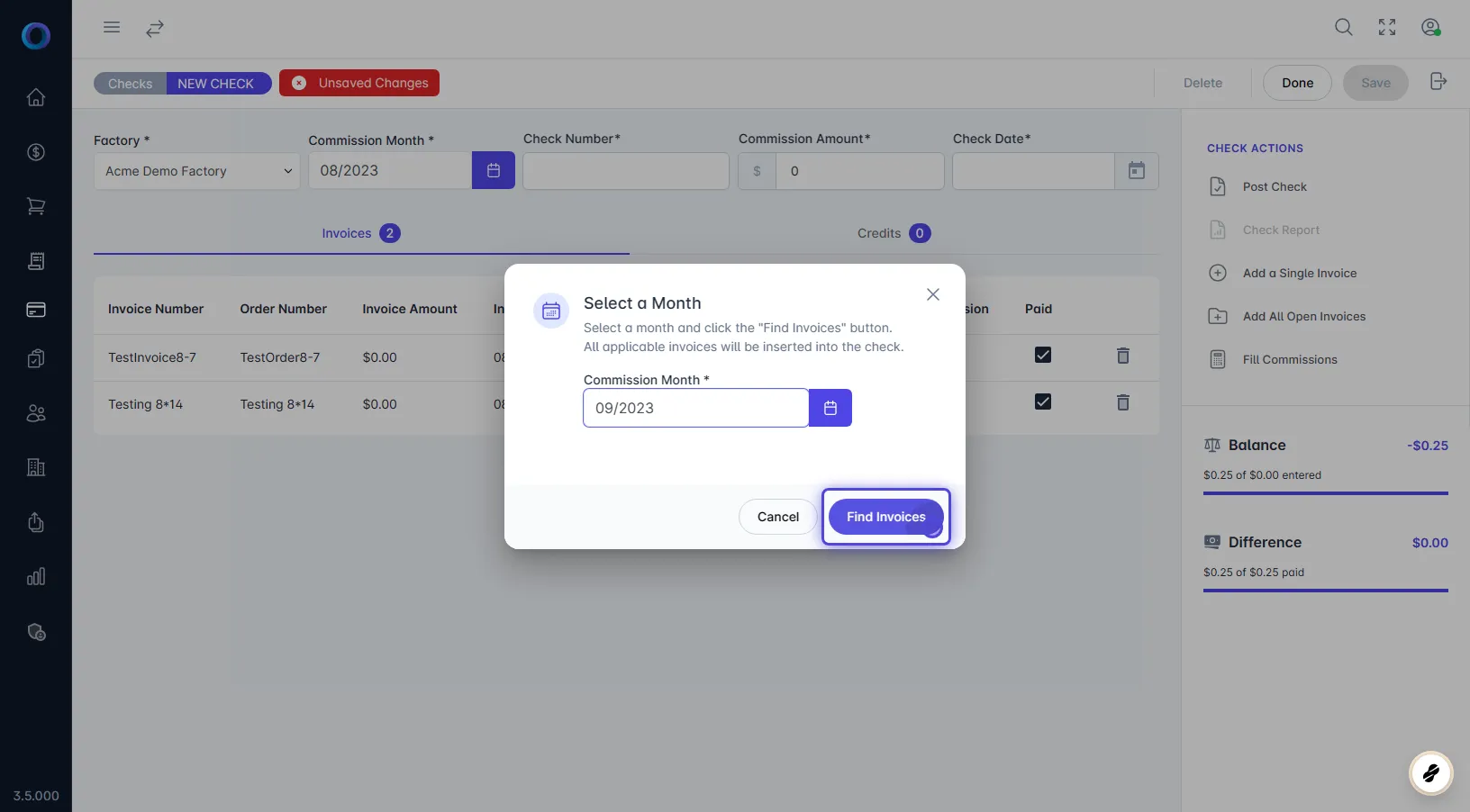Screen dimensions: 1470x812
Task: Open the people sidebar section
Action: 36,413
